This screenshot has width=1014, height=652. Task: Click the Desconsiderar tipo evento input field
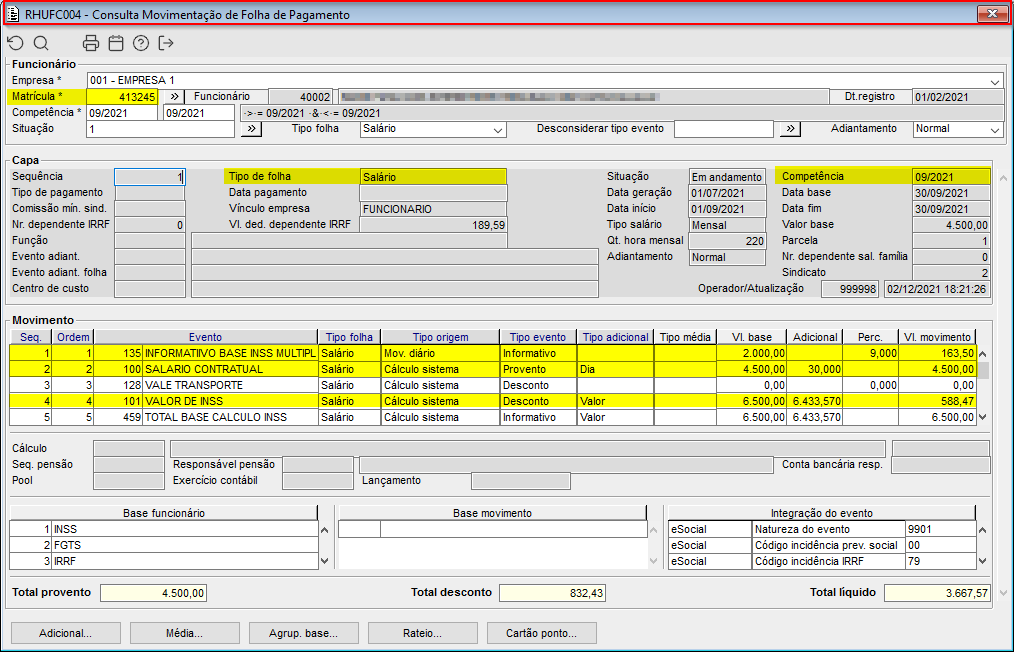tap(723, 129)
